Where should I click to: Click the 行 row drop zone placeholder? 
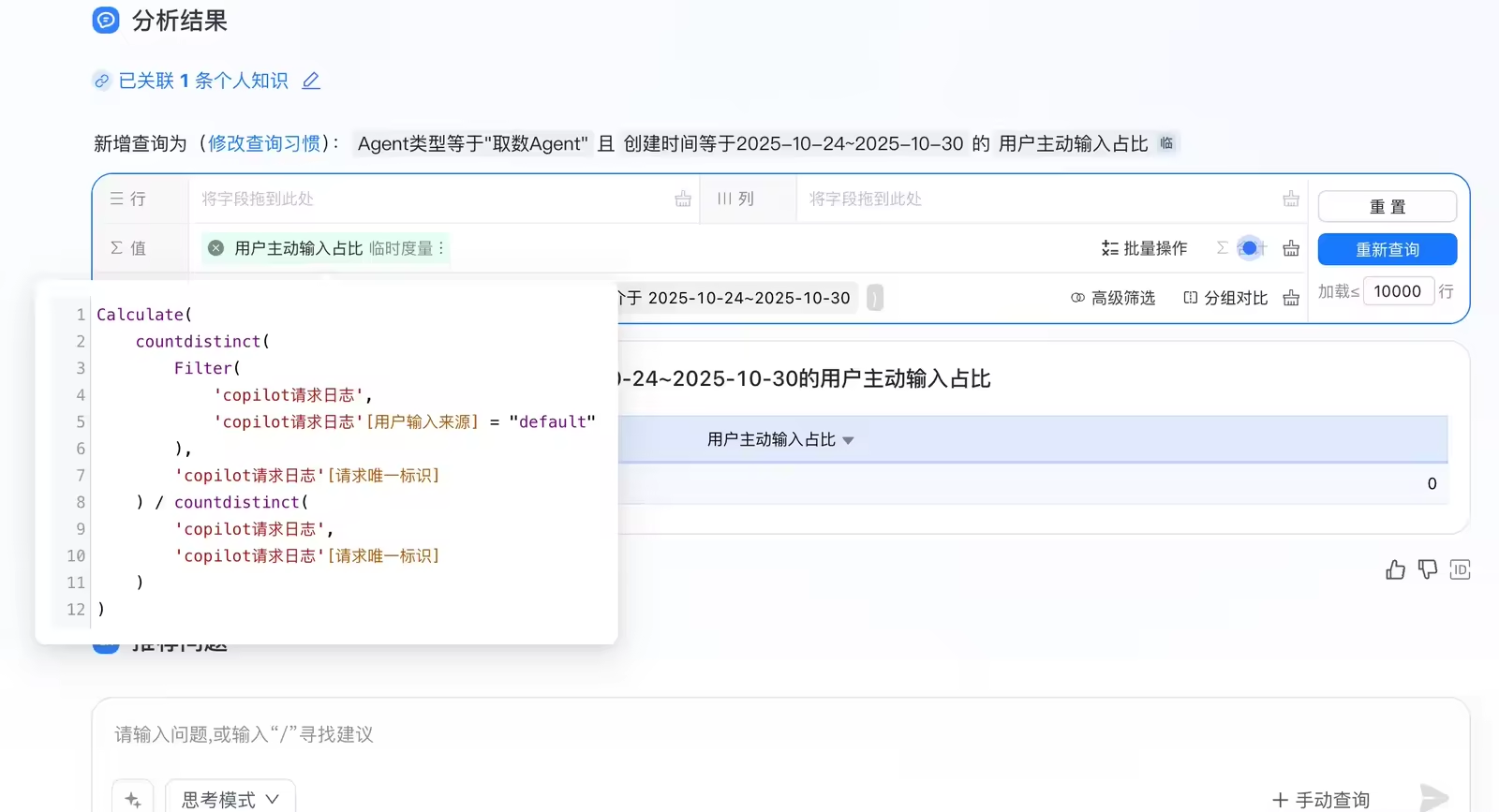tap(258, 199)
